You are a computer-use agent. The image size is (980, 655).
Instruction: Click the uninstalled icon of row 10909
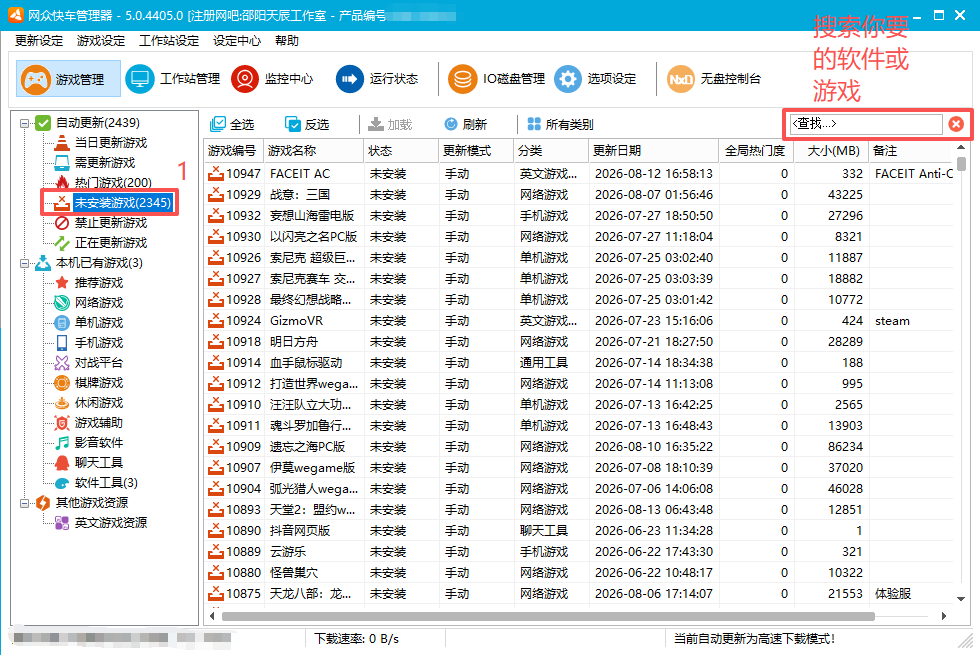pyautogui.click(x=216, y=446)
